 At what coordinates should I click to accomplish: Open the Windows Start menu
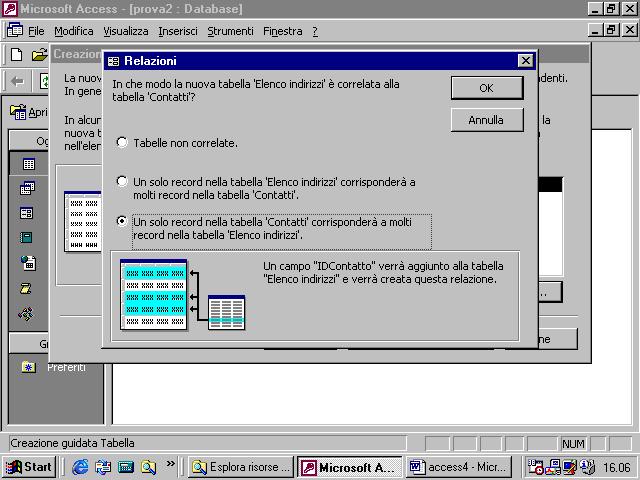29,467
